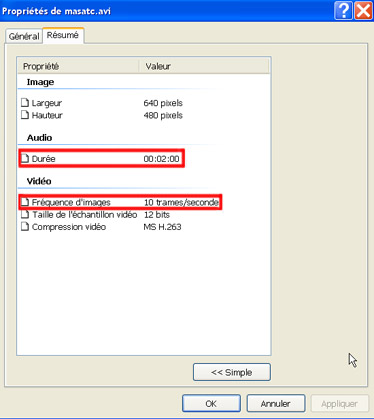The image size is (374, 419).
Task: Select the Fréquence d'images label
Action: (71, 202)
